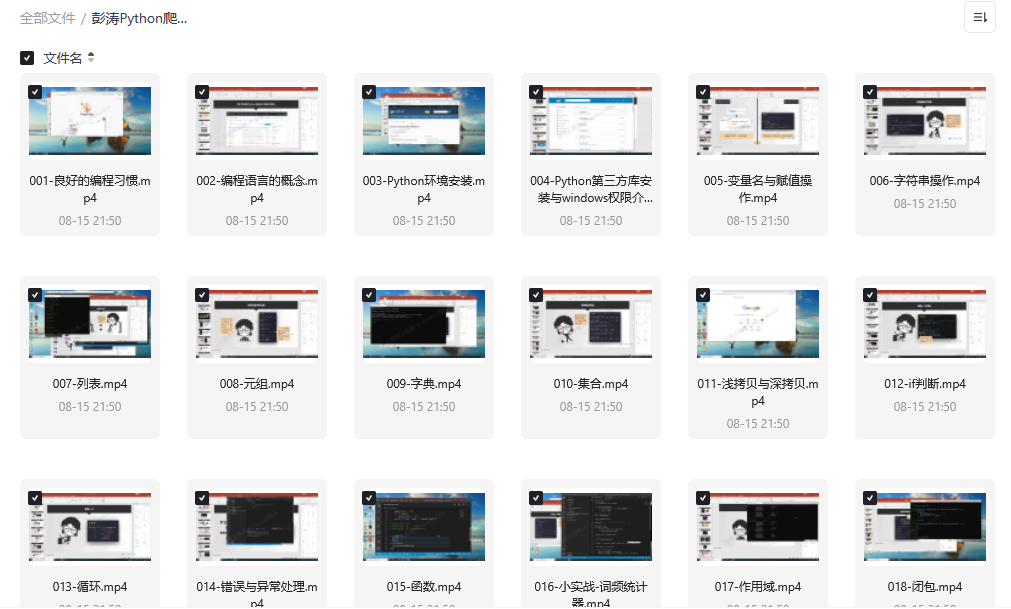The width and height of the screenshot is (1011, 609).
Task: Open the 002-编程语言的概念.mp4 thumbnail
Action: tap(257, 121)
